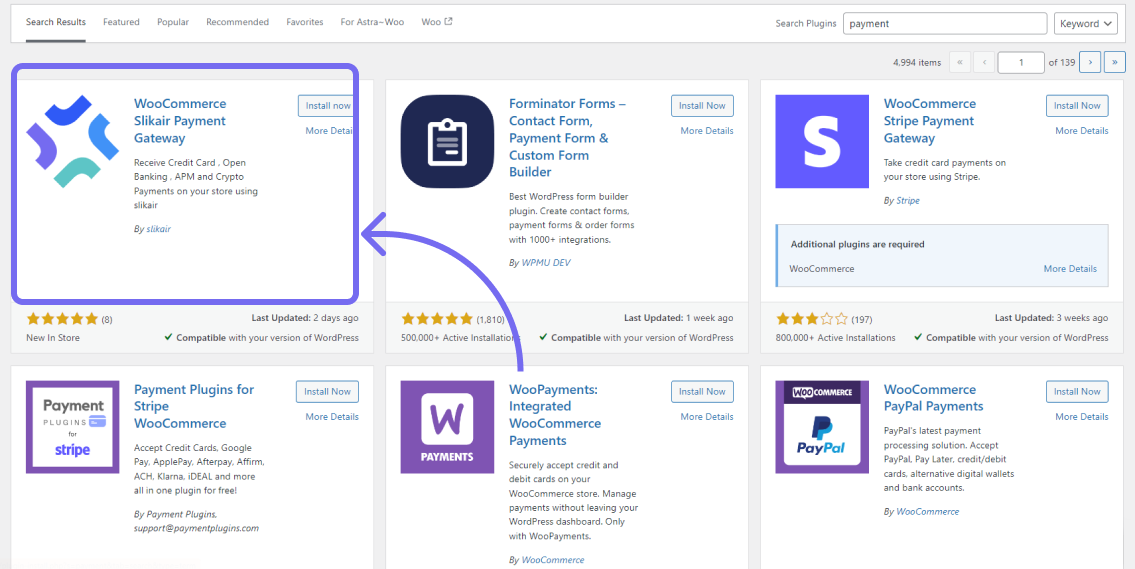This screenshot has width=1135, height=569.
Task: Open the WooCommerce PayPal Payments title
Action: tap(934, 398)
